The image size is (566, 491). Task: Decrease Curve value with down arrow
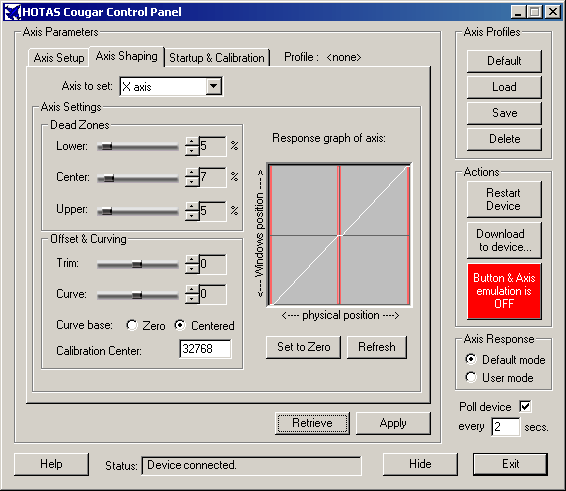(x=192, y=299)
